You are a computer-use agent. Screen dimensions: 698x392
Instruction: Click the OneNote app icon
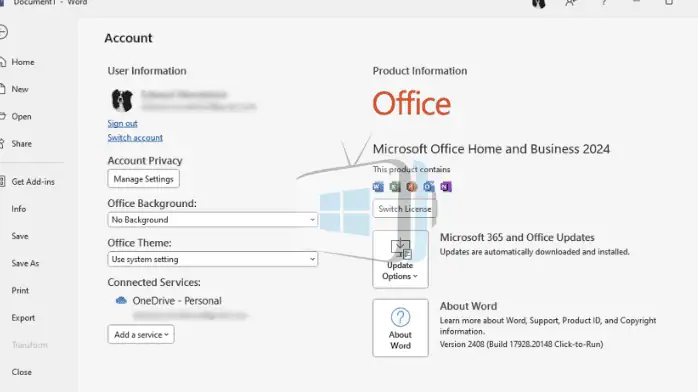tap(446, 186)
